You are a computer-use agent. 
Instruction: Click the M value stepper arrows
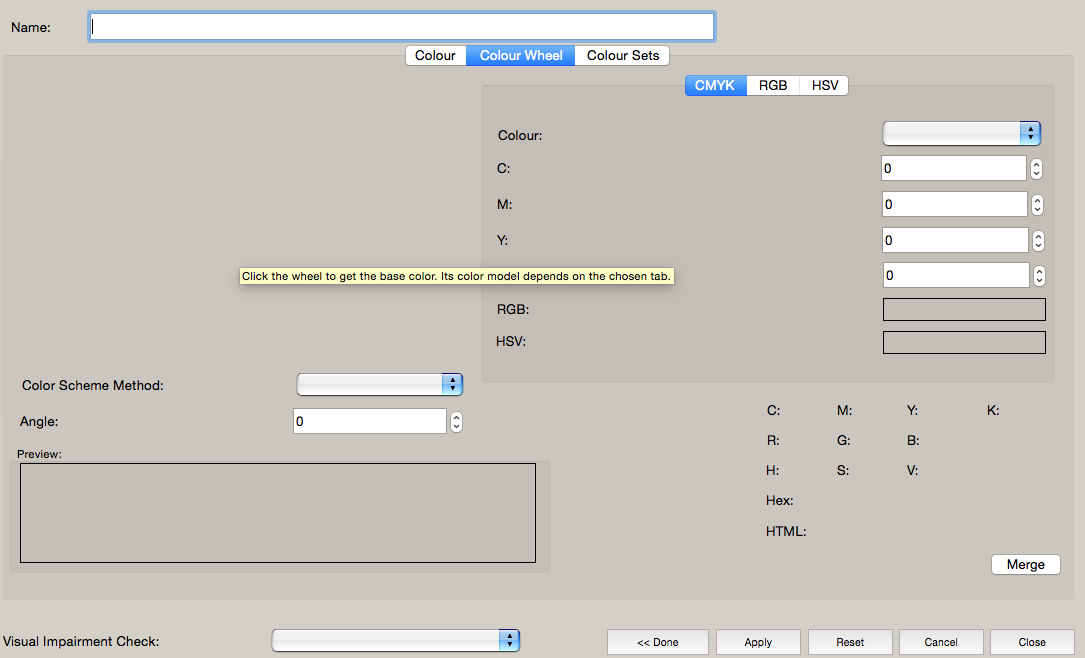pos(1037,205)
